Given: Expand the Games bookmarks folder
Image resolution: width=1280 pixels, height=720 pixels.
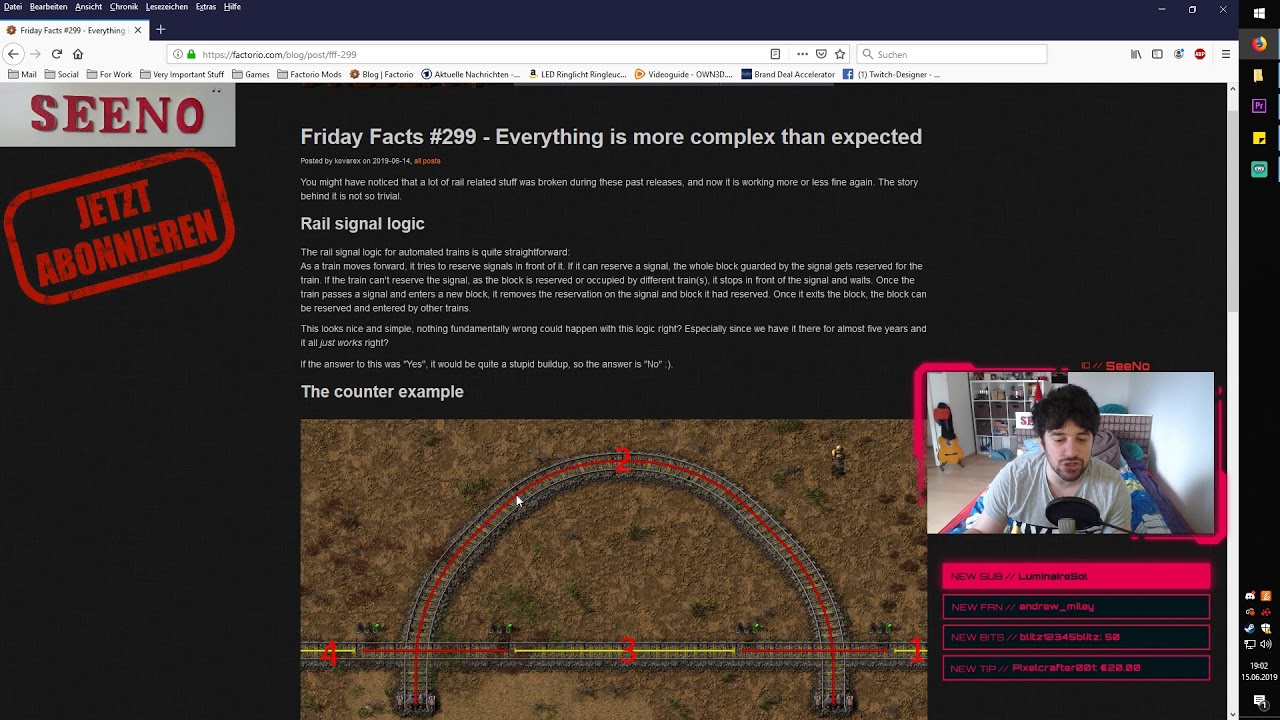Looking at the screenshot, I should [x=251, y=74].
